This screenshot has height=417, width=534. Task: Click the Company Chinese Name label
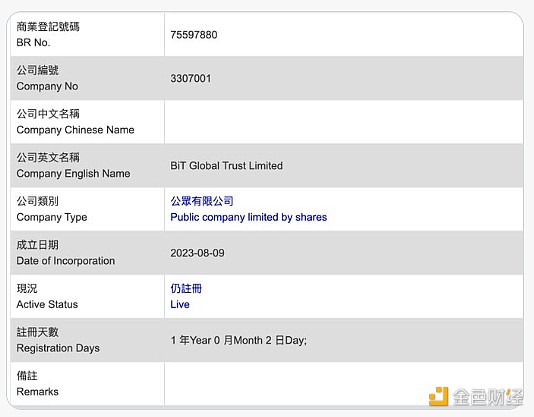point(75,130)
